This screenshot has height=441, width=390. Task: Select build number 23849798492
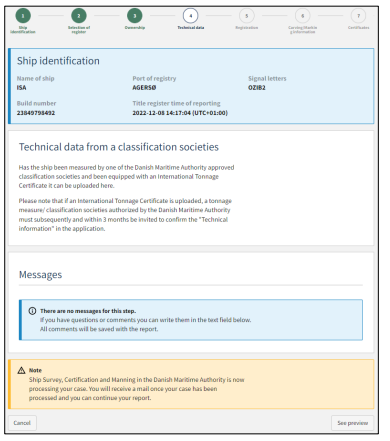36,113
